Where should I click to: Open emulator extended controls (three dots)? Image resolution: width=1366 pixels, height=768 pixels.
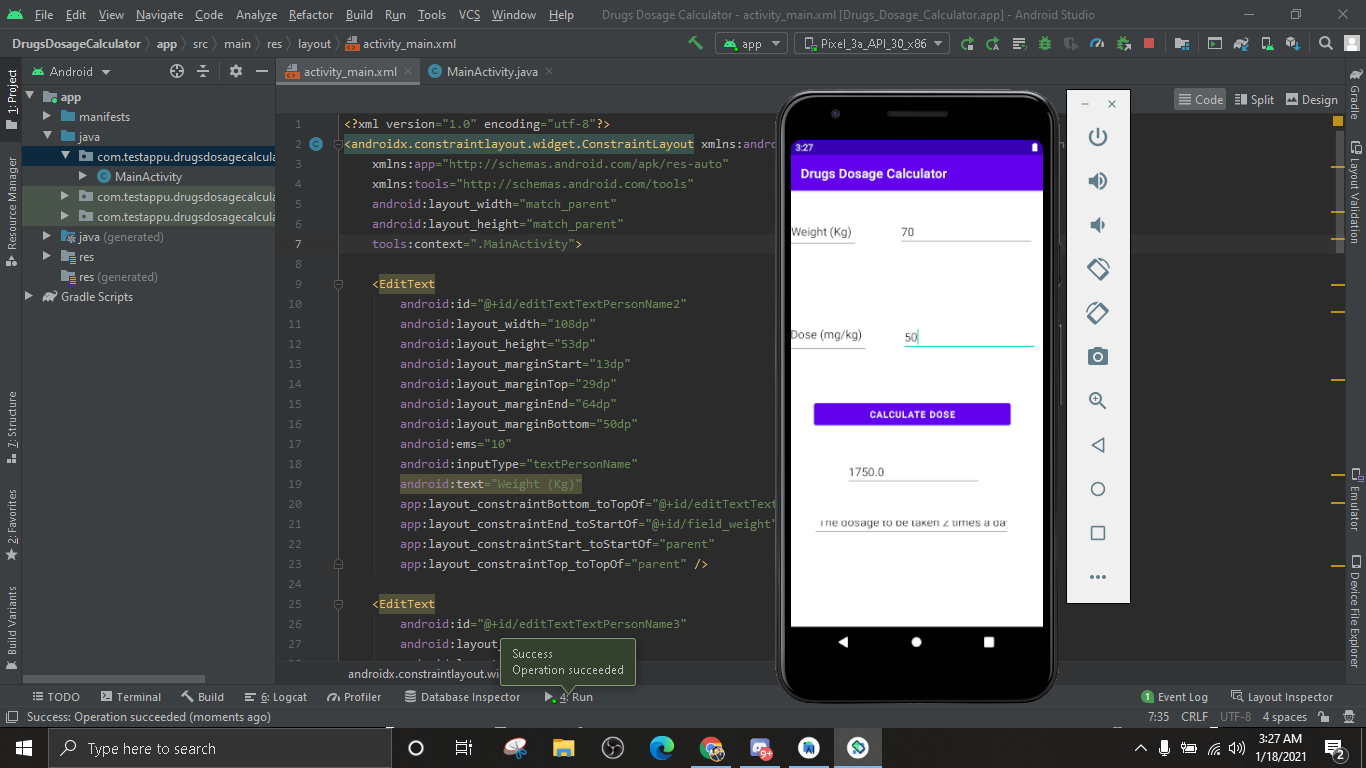[x=1098, y=577]
